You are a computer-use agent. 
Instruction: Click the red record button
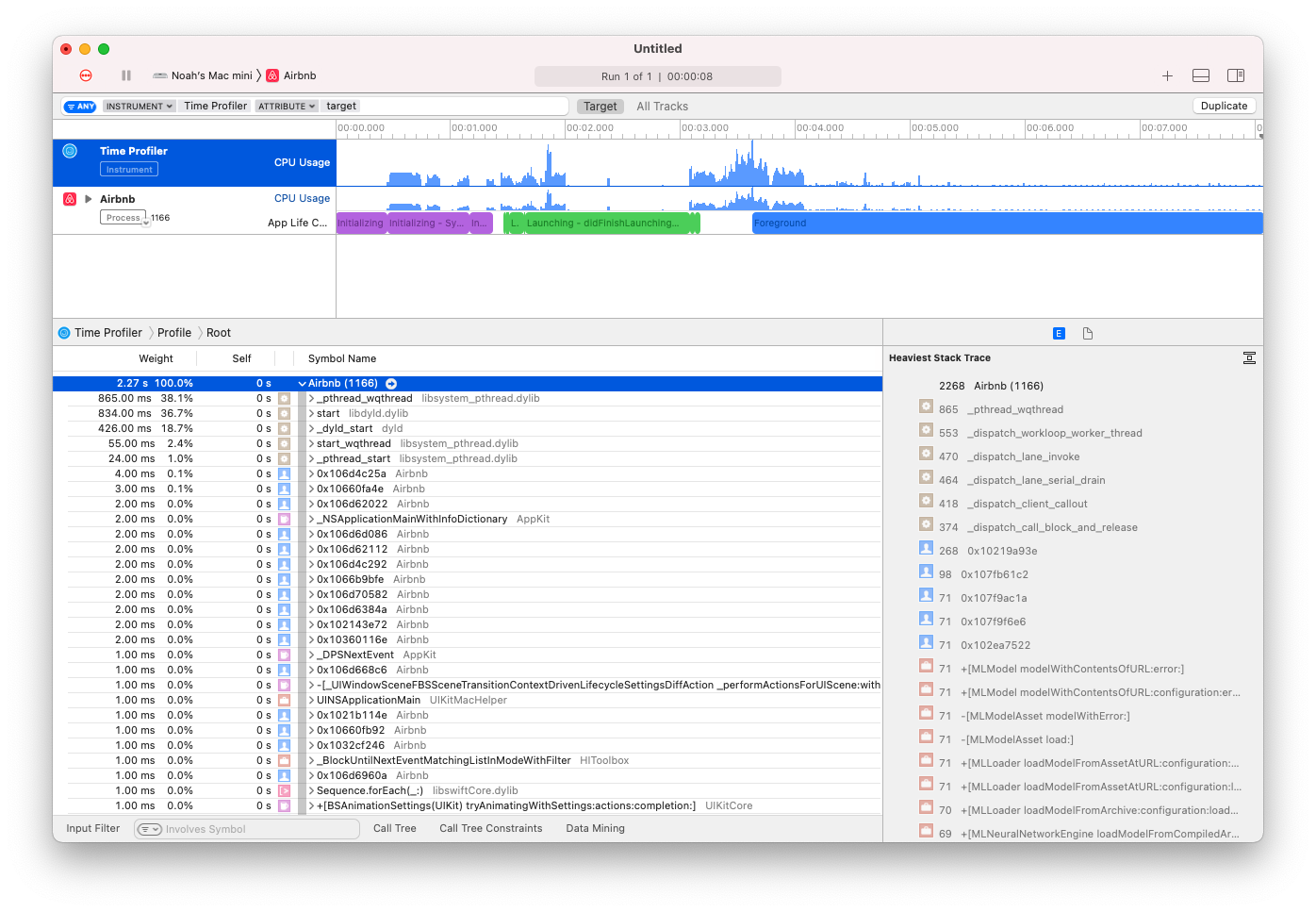tap(86, 75)
